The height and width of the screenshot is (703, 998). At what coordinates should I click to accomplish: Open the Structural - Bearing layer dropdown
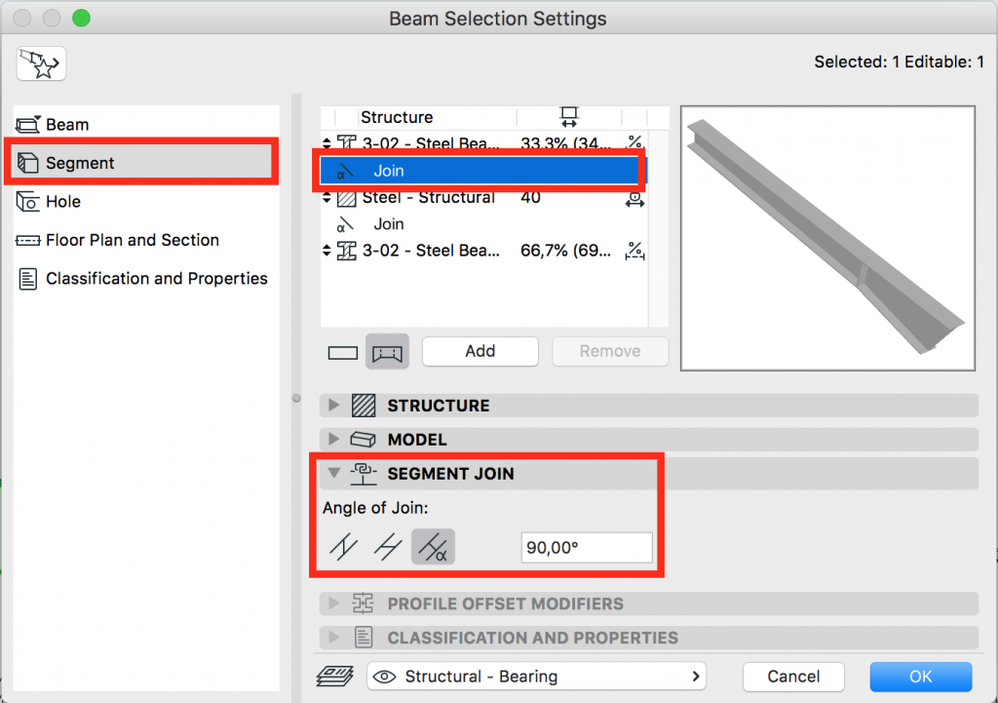tap(536, 677)
